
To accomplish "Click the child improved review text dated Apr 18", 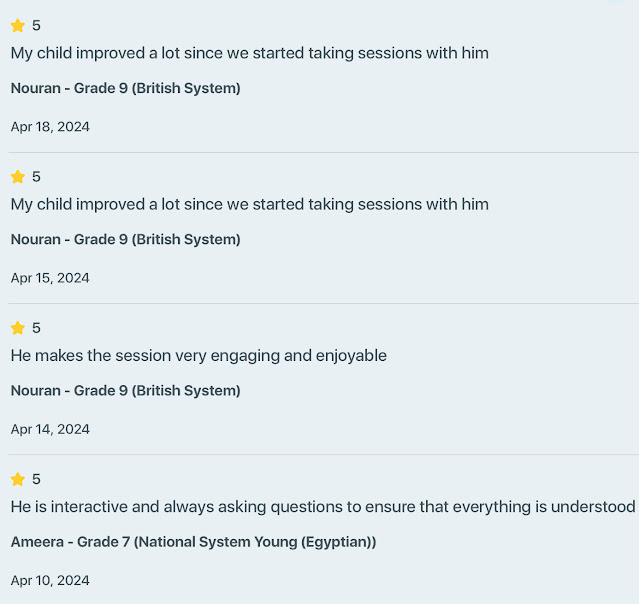I will point(249,53).
